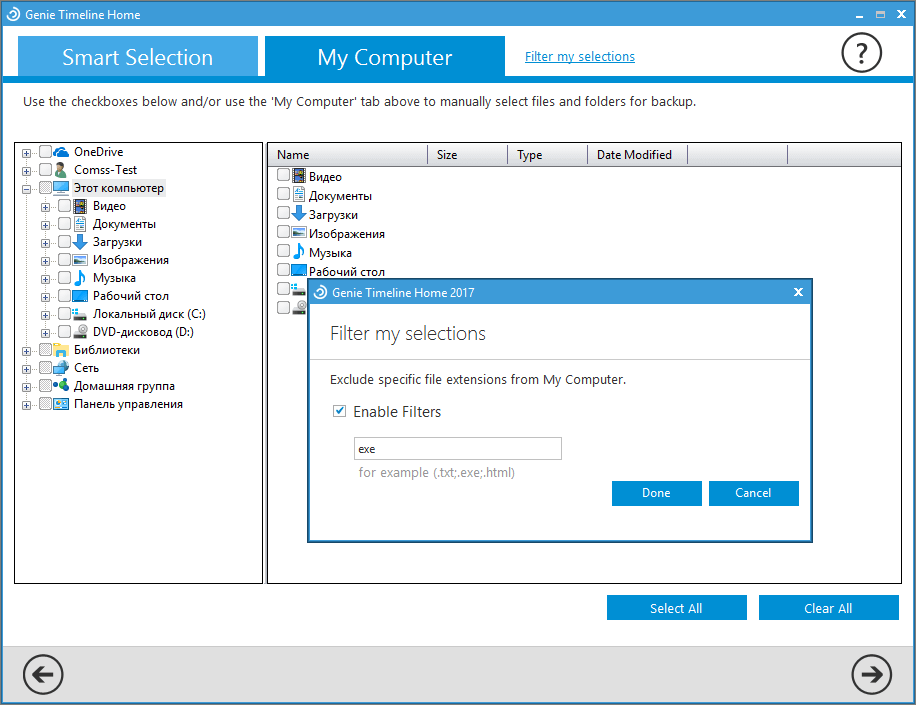Click the Видео film icon in tree

(80, 206)
